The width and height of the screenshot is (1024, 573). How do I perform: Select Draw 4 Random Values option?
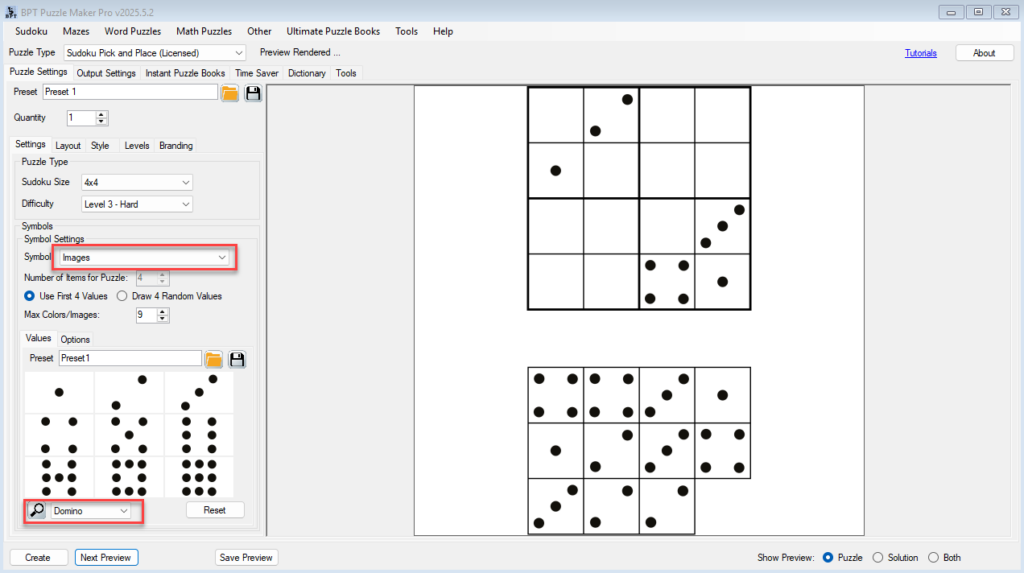click(x=122, y=296)
